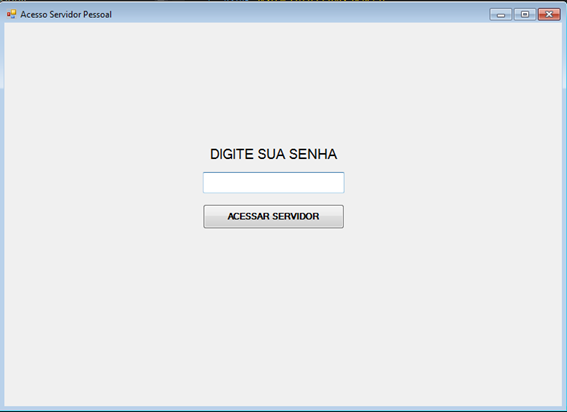Minimize the Acesso Servidor Pessoal window

[x=501, y=14]
